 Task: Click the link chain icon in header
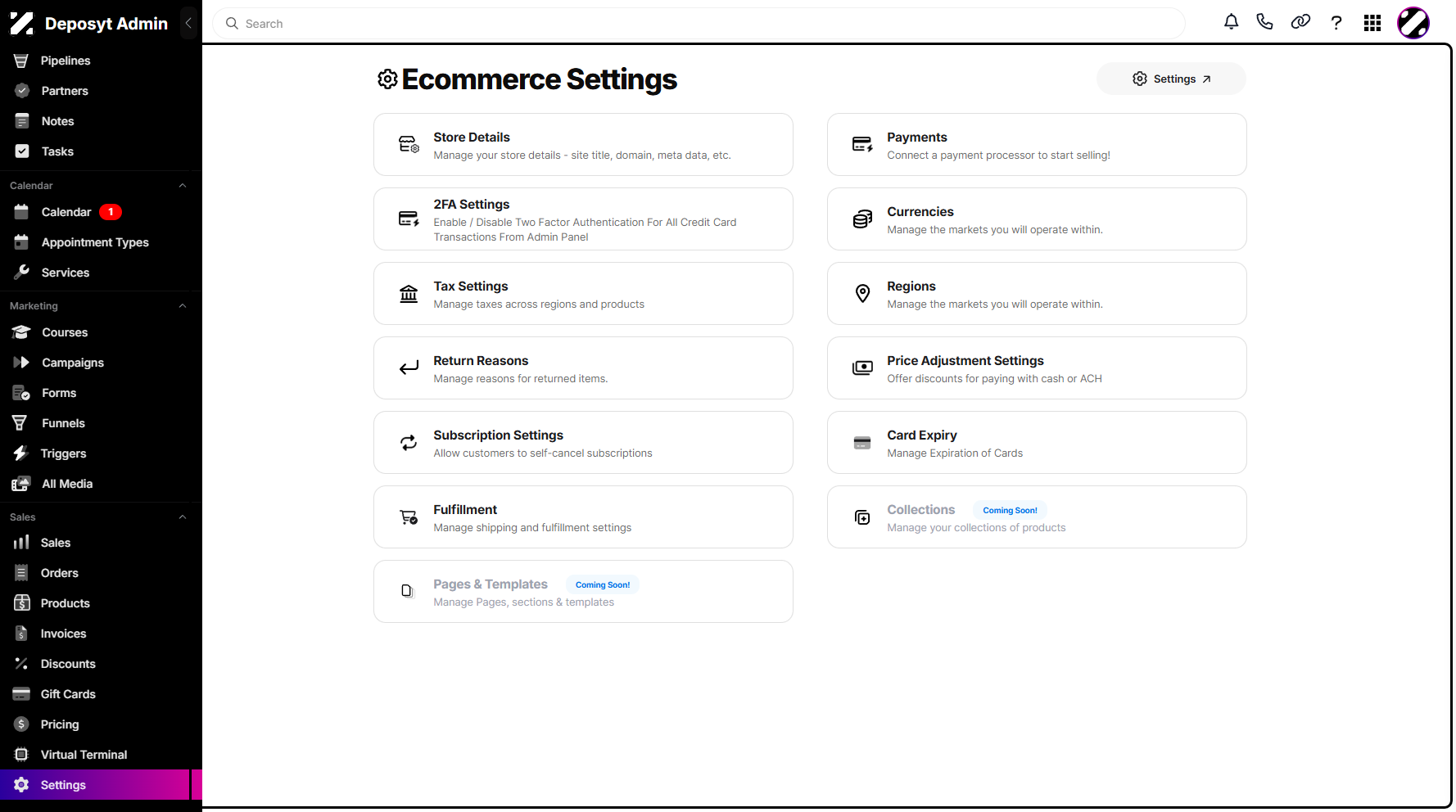tap(1300, 22)
